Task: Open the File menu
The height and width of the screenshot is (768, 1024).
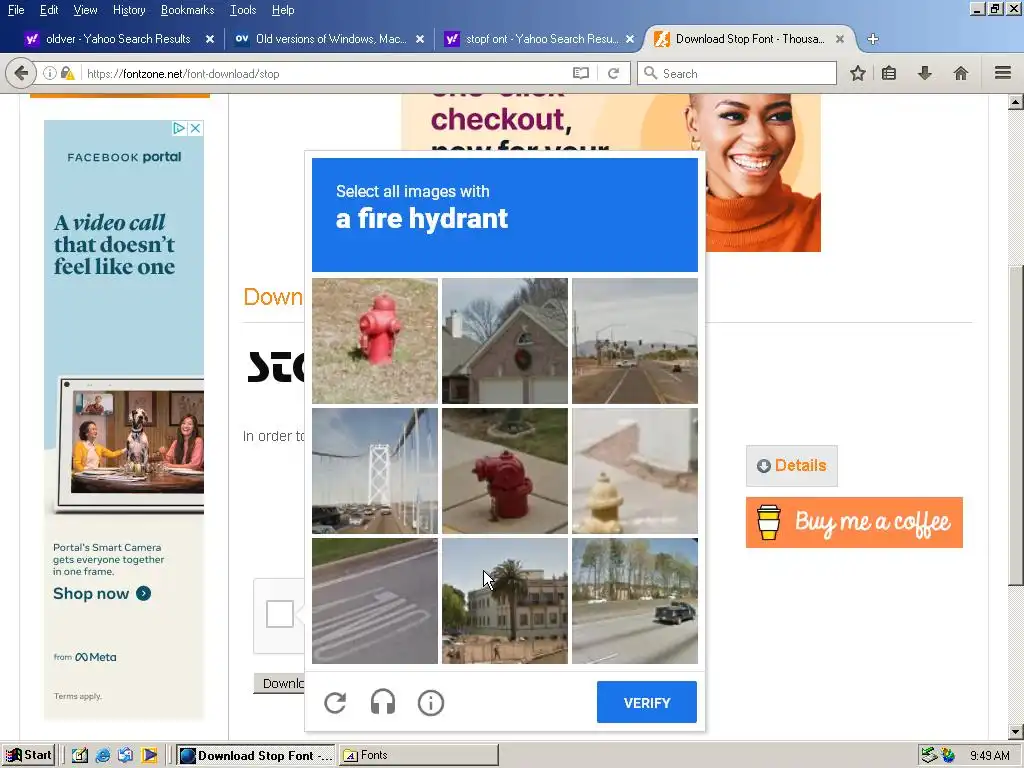Action: 16,10
